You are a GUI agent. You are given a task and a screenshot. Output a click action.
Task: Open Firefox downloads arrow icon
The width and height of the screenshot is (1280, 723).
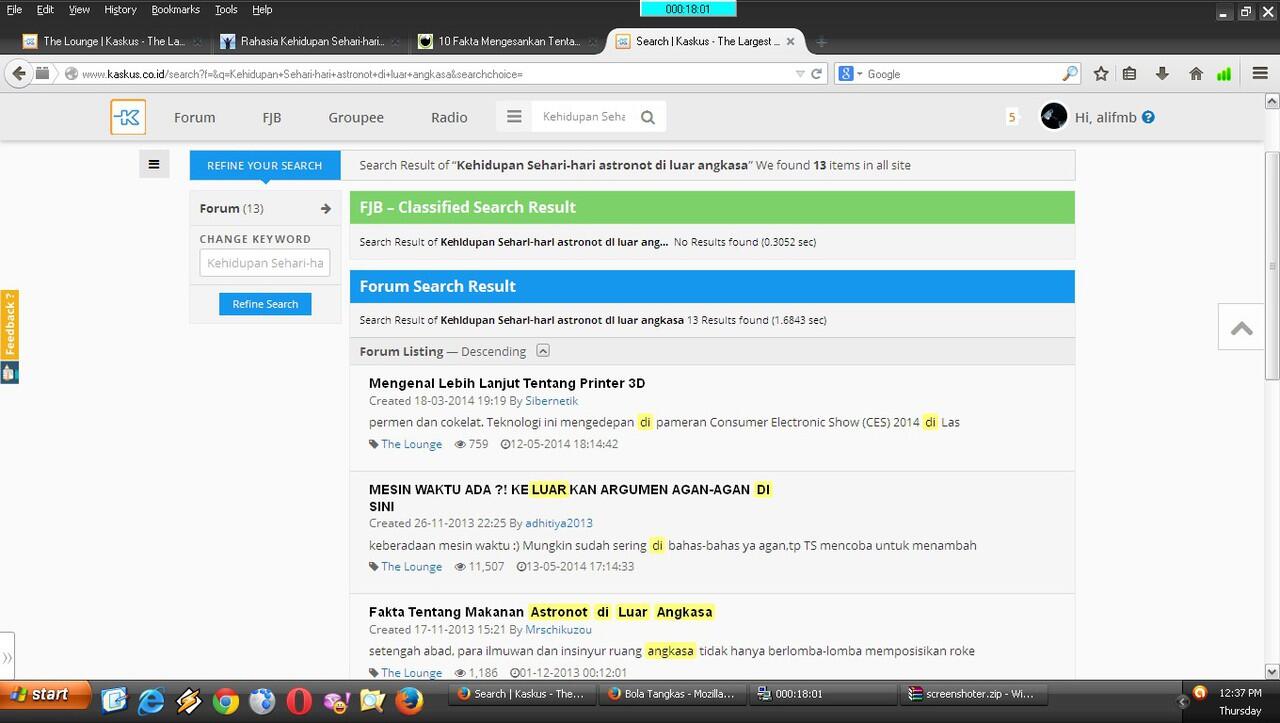coord(1162,73)
